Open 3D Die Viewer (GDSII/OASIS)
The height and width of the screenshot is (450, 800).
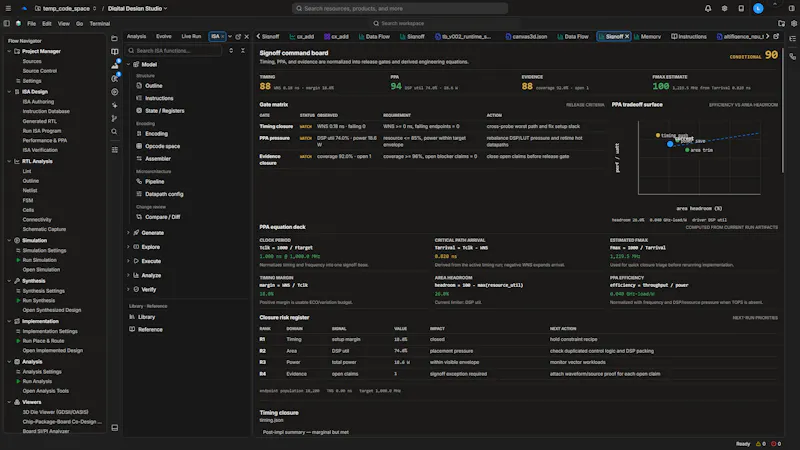(55, 412)
